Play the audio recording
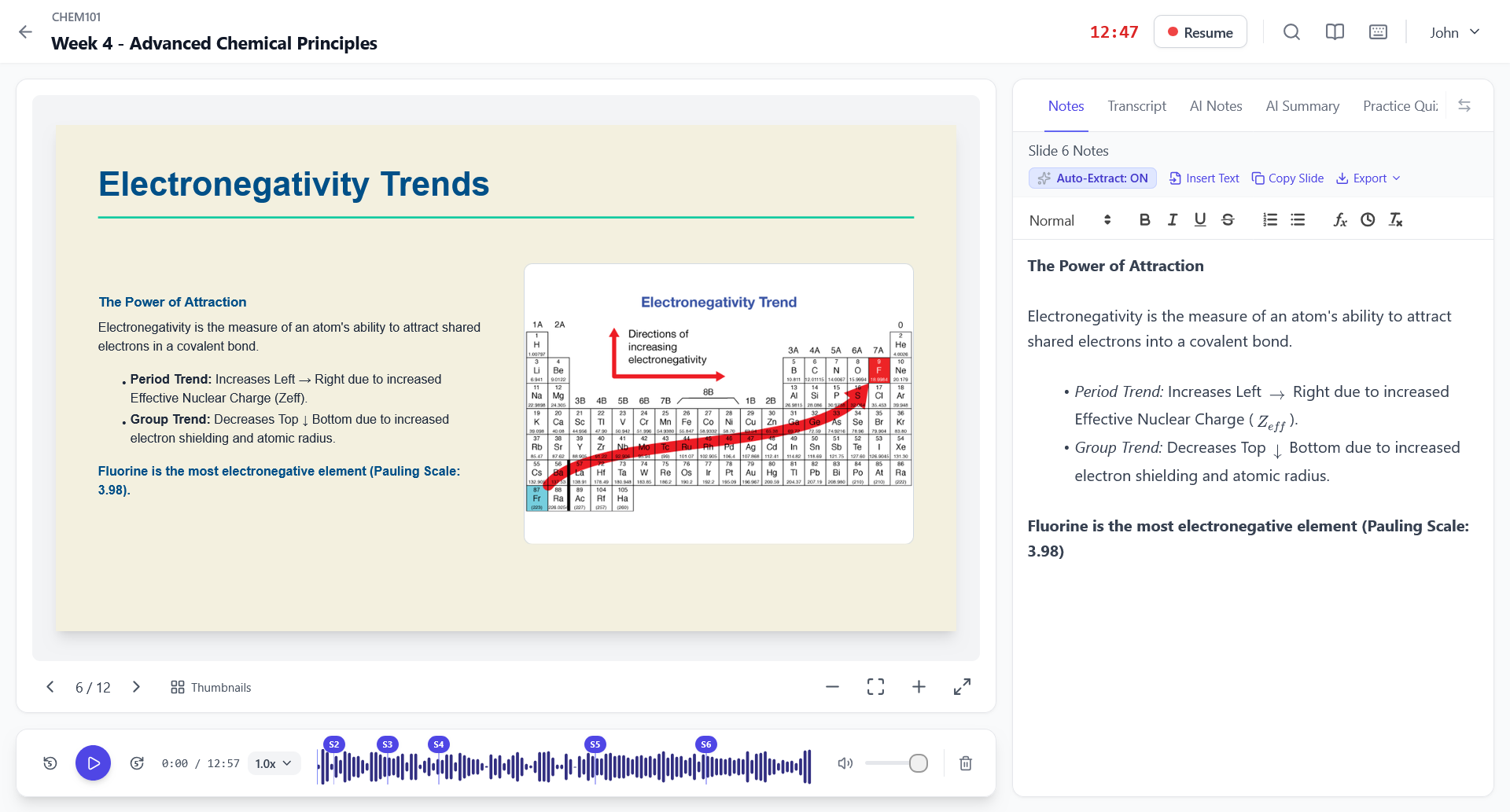Screen dimensions: 1510x812 93,763
